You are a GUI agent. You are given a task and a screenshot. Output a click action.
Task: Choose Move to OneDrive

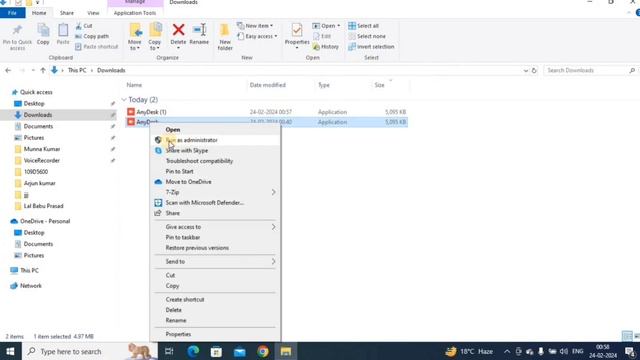(x=216, y=182)
